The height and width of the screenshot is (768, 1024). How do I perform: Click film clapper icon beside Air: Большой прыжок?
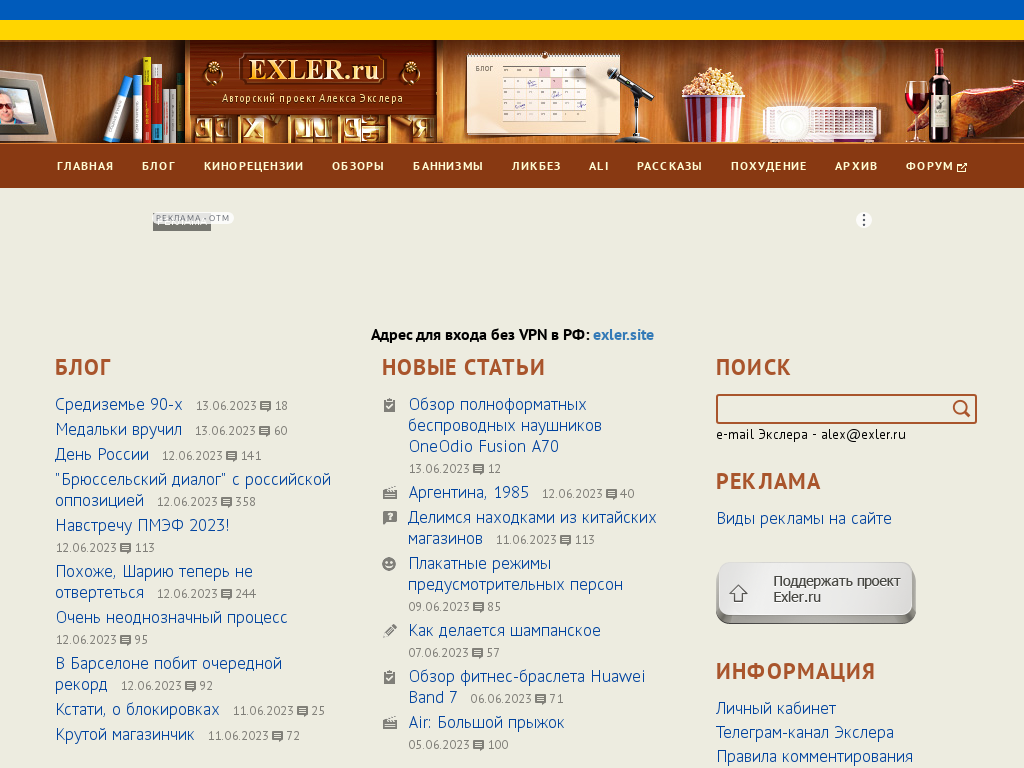(x=389, y=723)
